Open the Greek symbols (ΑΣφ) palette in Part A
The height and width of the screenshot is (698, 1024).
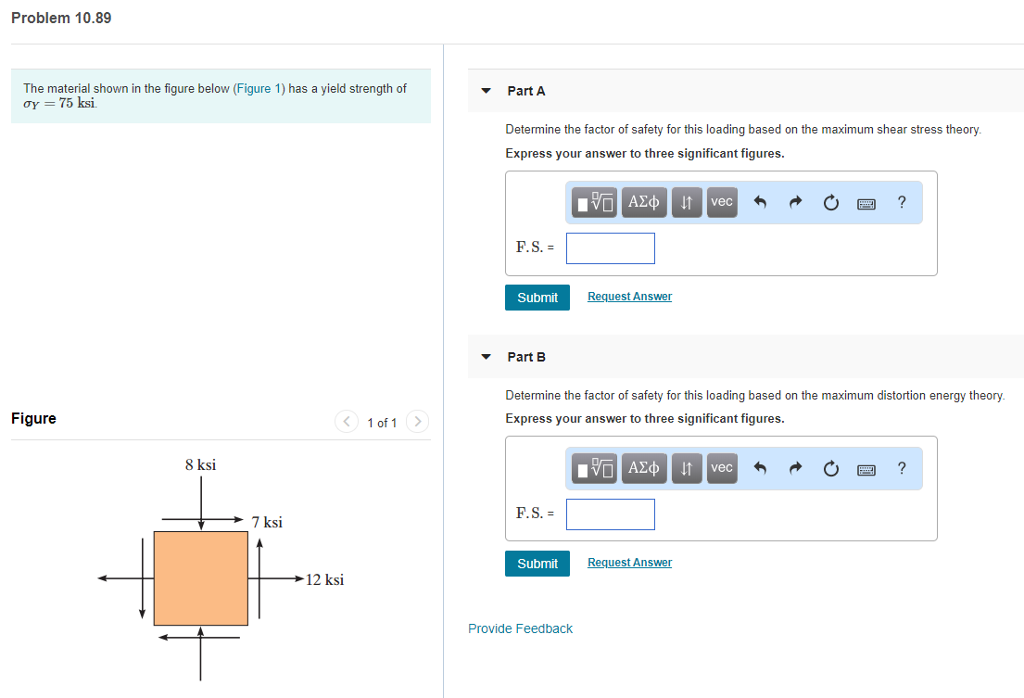[x=643, y=202]
